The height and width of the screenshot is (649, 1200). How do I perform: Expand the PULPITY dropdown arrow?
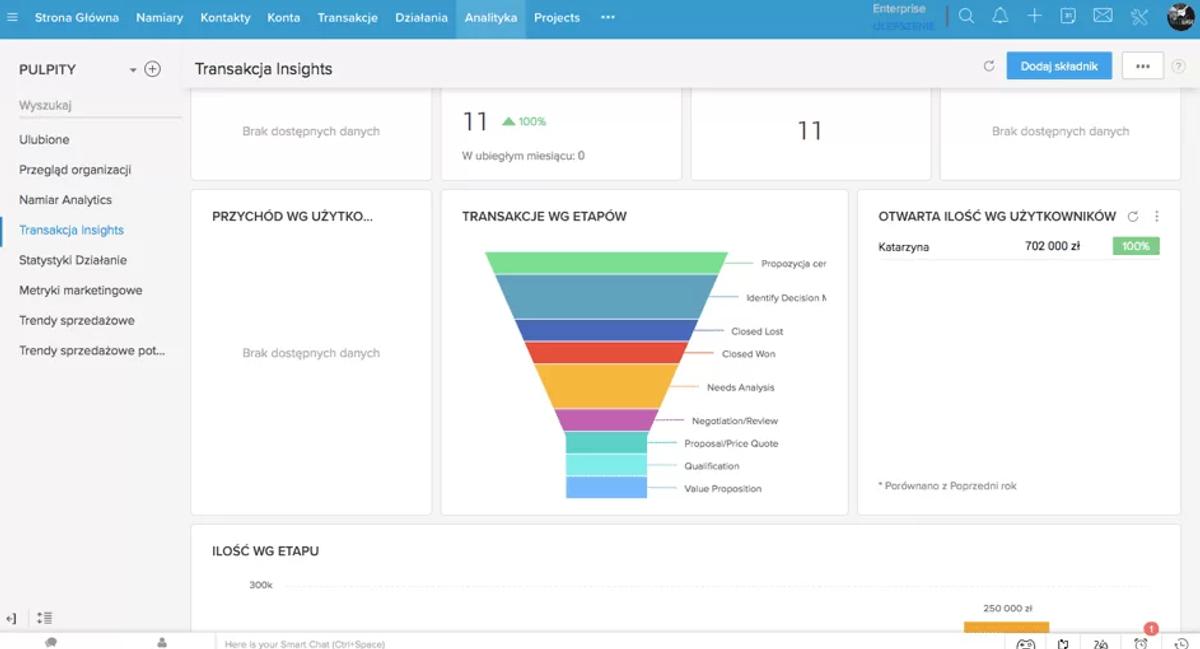133,70
